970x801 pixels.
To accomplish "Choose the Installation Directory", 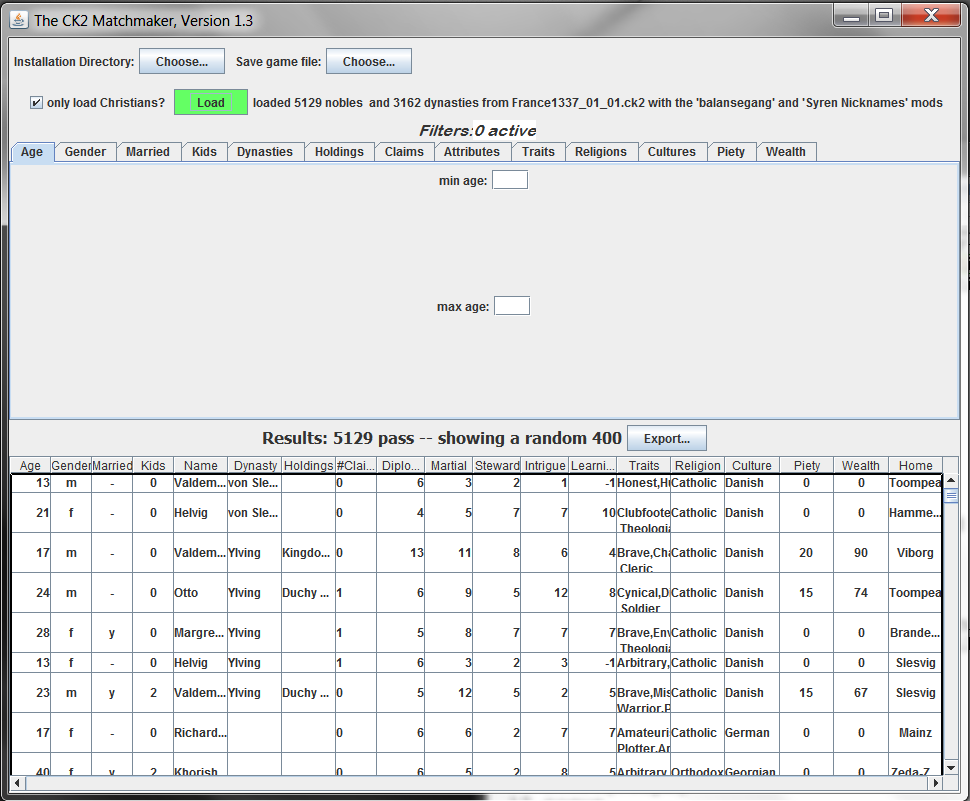I will 182,61.
